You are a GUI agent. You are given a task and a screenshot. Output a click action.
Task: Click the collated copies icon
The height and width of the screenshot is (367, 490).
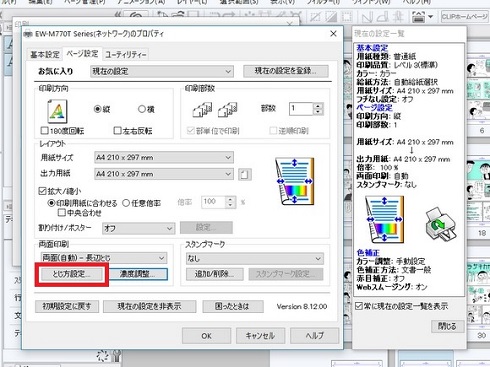coord(202,110)
